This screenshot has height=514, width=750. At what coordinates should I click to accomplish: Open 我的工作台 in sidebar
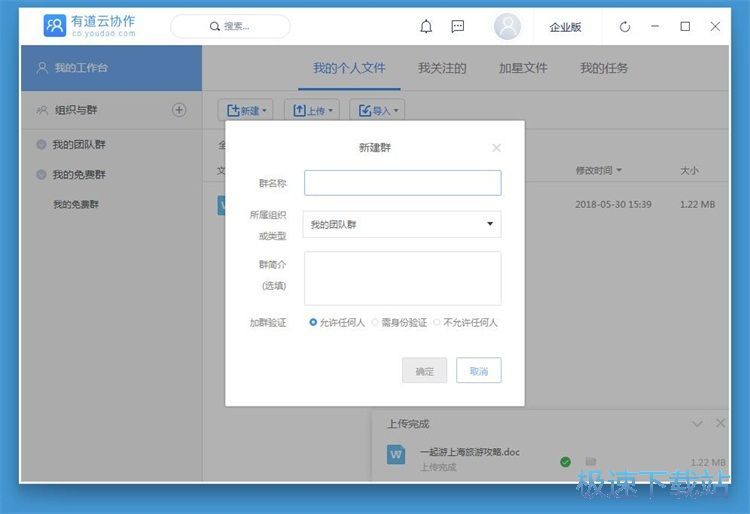pos(111,68)
